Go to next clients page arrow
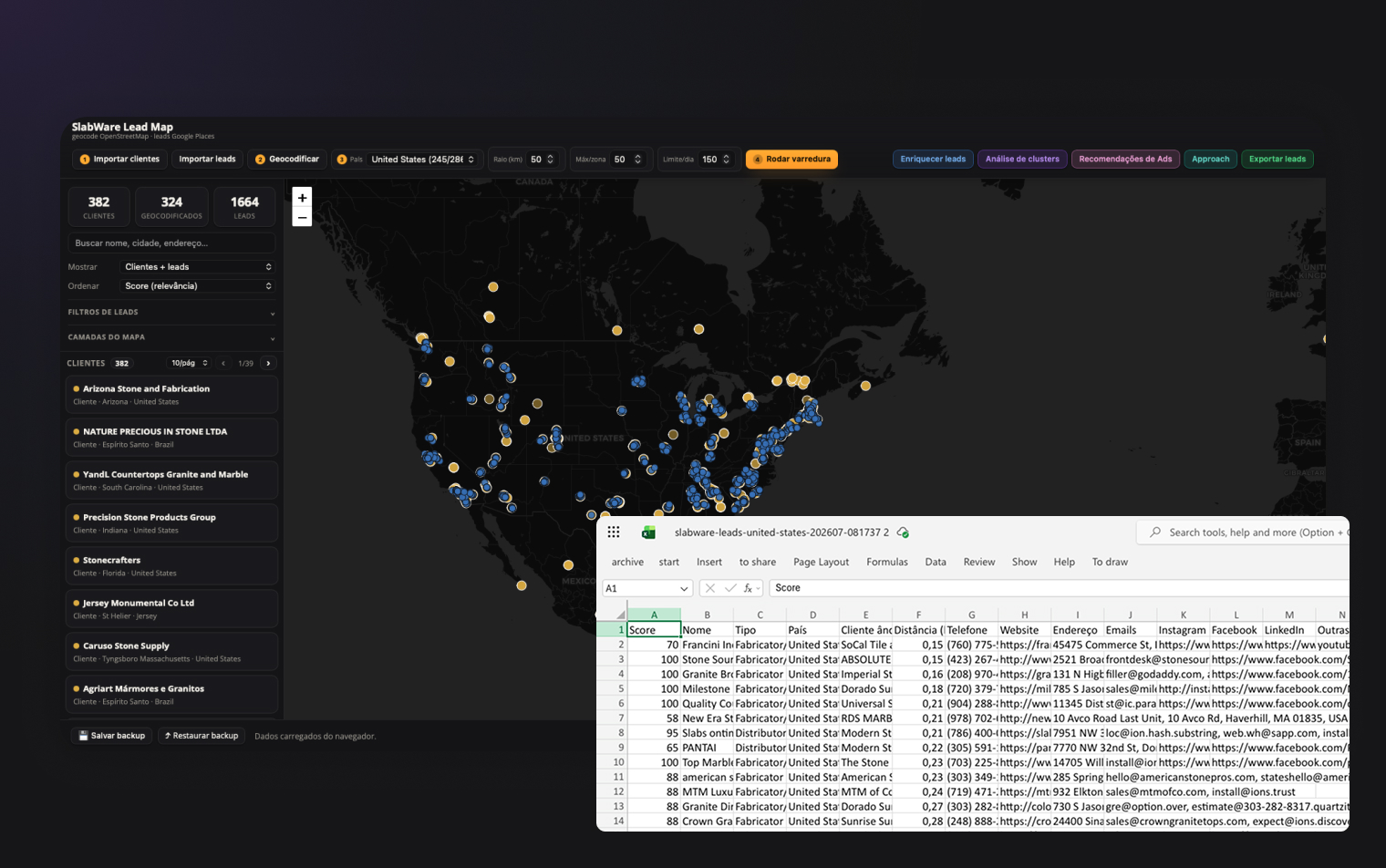Screen dimensions: 1386x868 click(268, 363)
